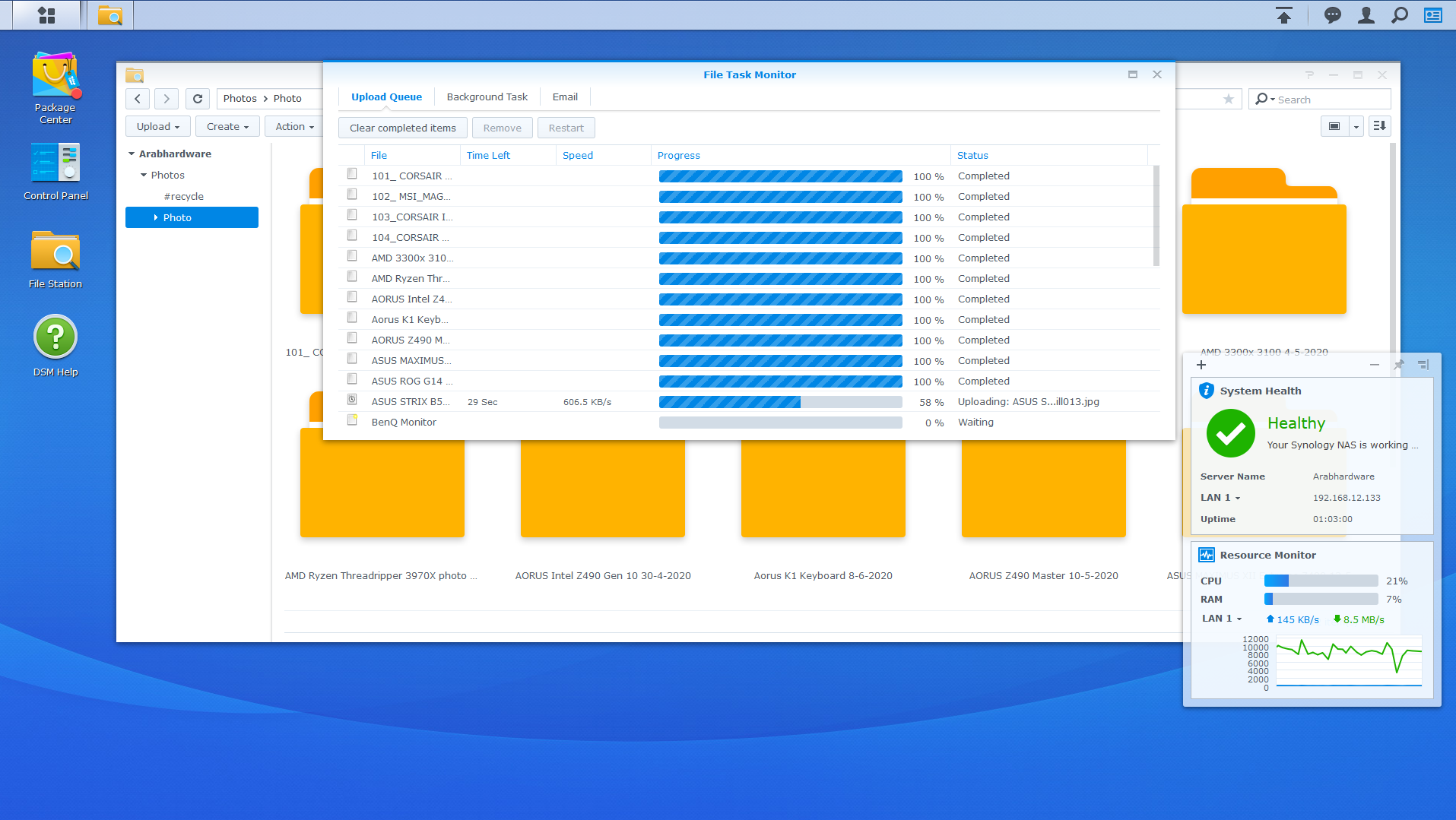This screenshot has height=820, width=1456.
Task: Click Photos in the breadcrumb path
Action: pos(240,98)
